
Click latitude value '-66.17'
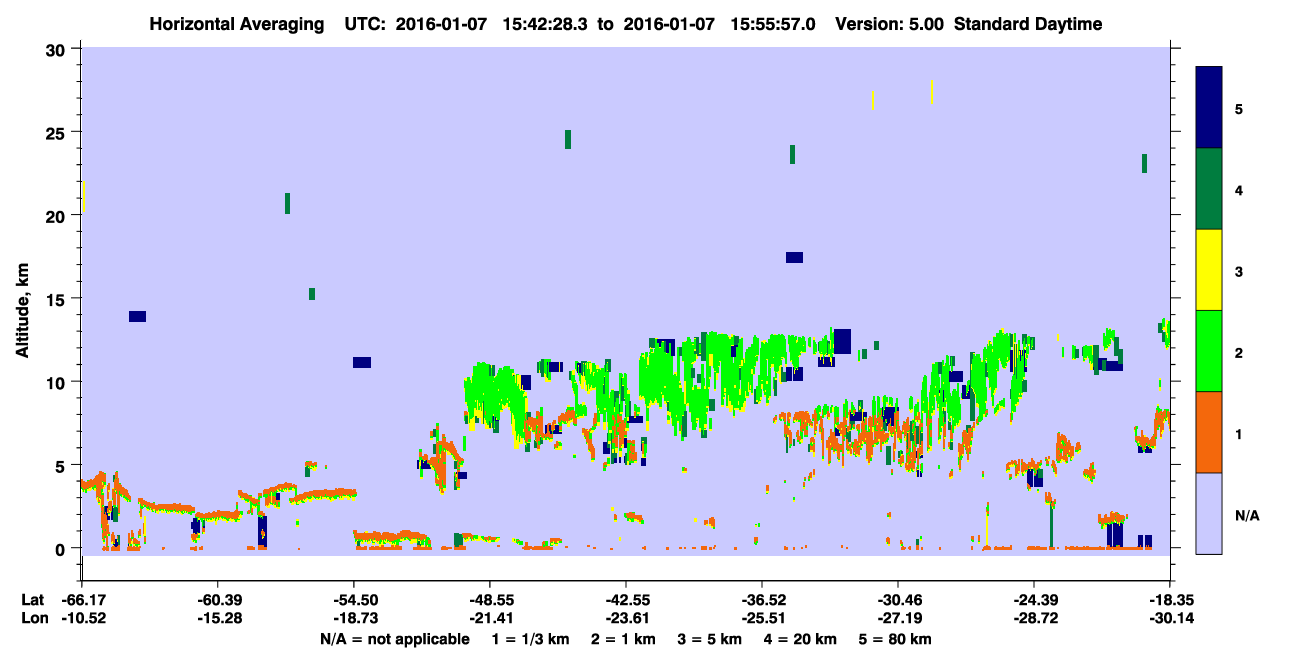(82, 600)
